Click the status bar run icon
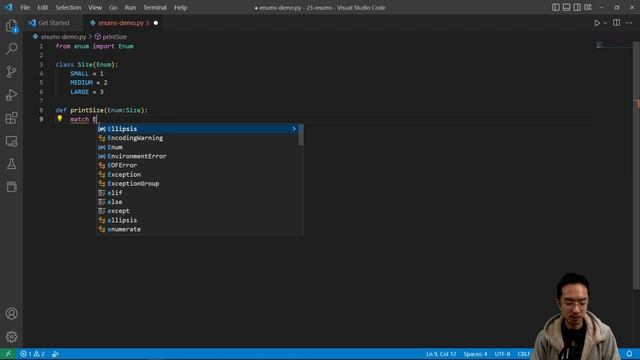 55,354
